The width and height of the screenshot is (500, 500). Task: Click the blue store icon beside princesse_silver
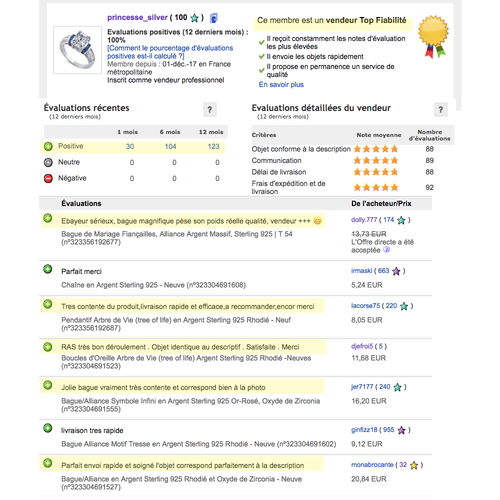point(214,18)
